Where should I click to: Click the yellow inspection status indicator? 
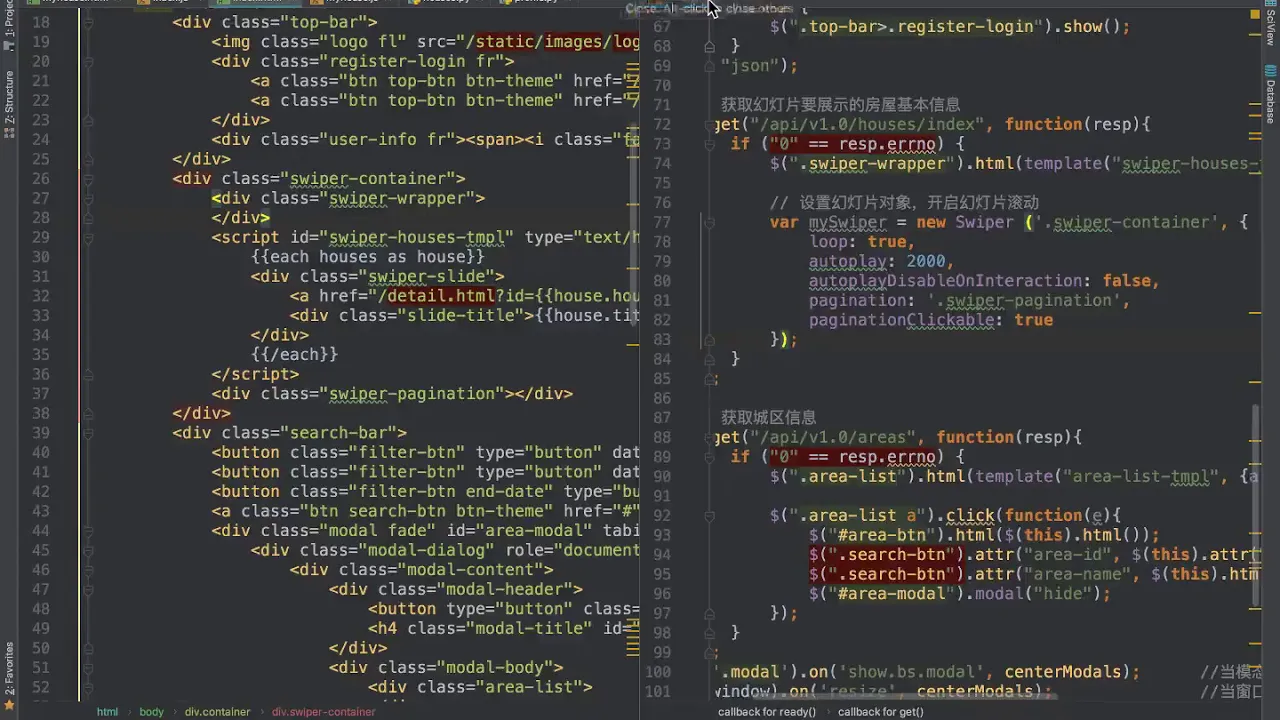(x=1255, y=14)
